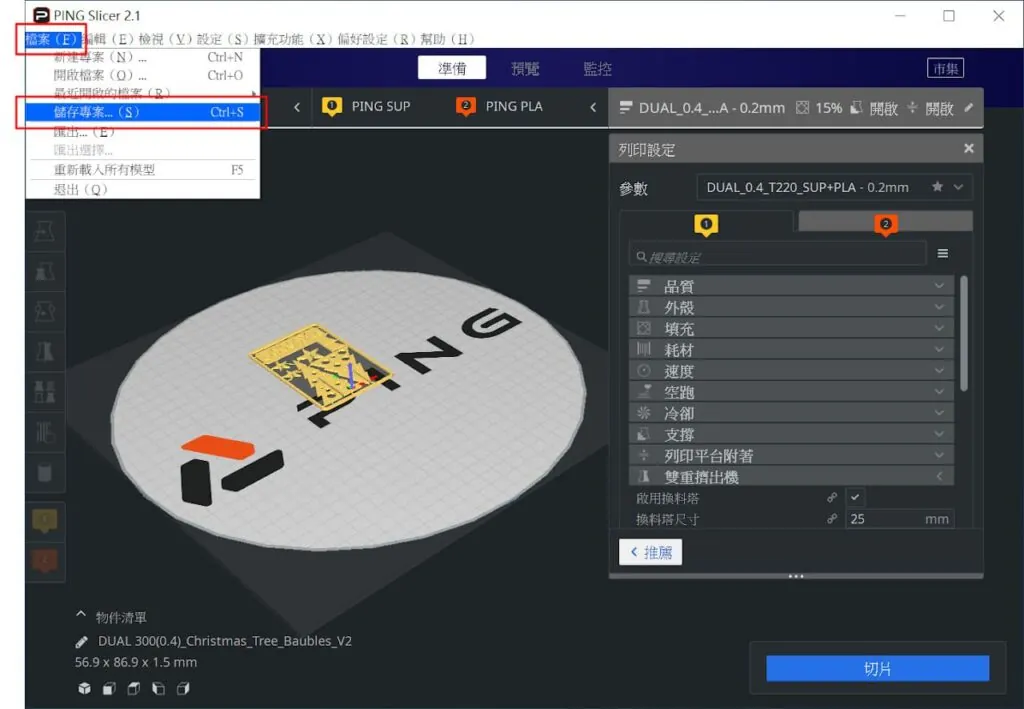Choose 開啟檔案 from the file menu

(x=142, y=75)
